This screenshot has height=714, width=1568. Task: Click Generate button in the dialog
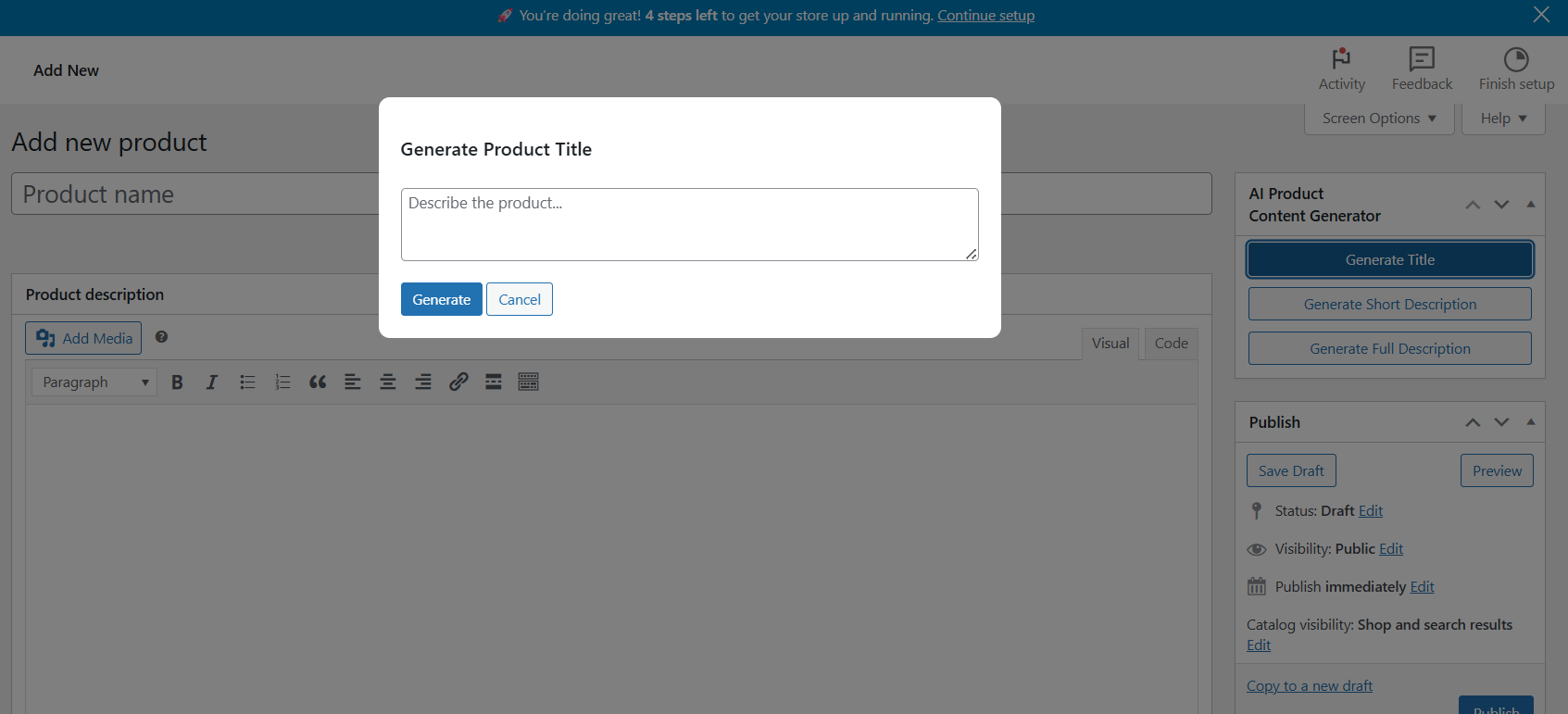click(x=441, y=299)
